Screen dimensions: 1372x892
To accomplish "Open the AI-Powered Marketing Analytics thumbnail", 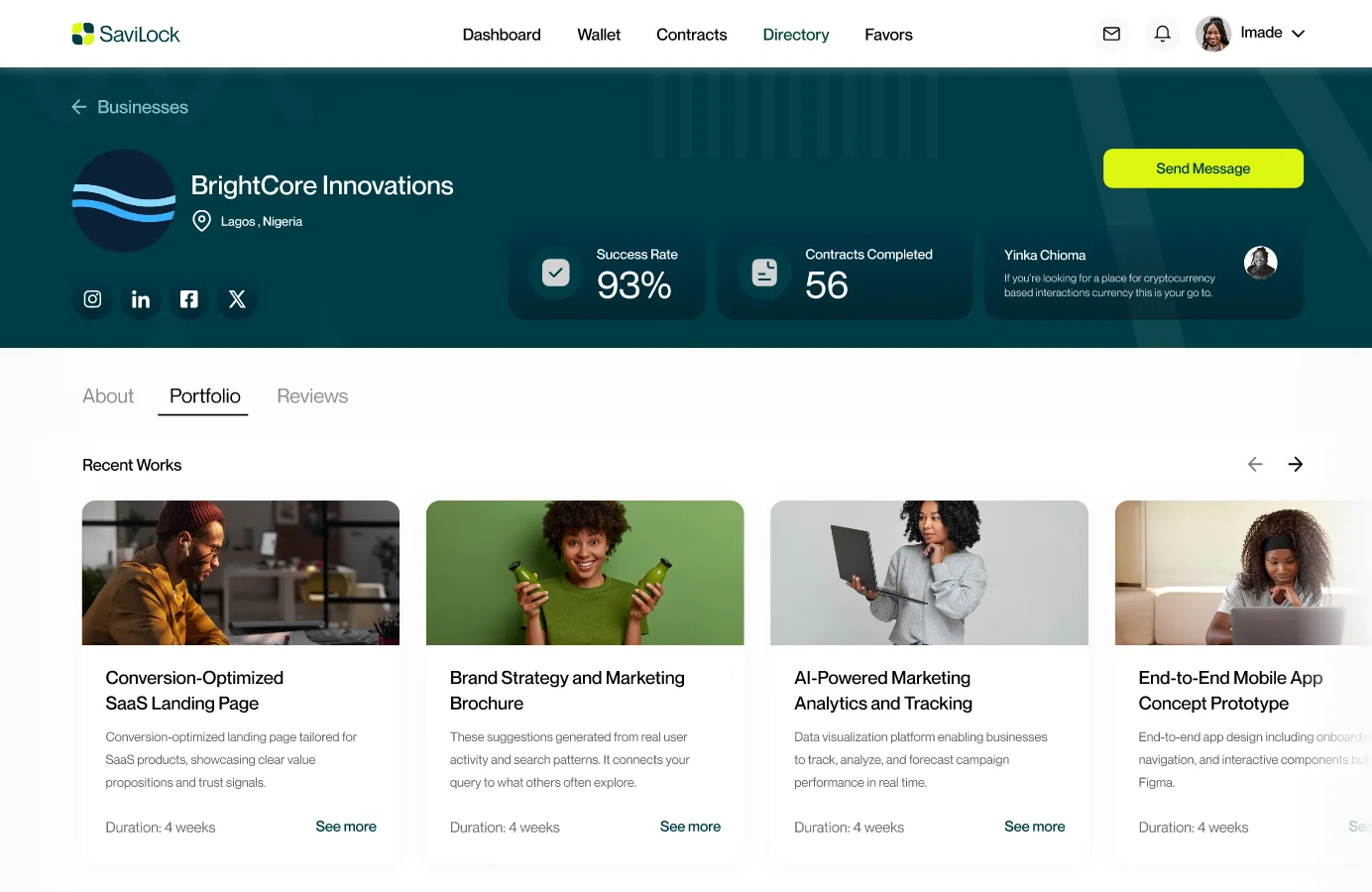I will tap(929, 573).
